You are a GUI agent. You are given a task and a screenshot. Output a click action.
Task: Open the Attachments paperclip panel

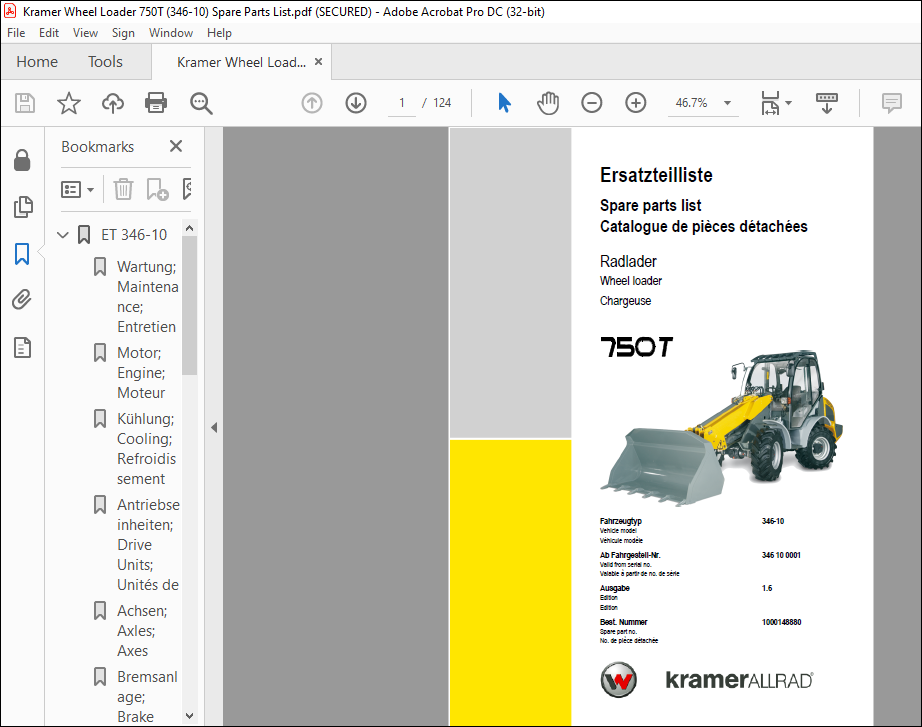click(22, 300)
